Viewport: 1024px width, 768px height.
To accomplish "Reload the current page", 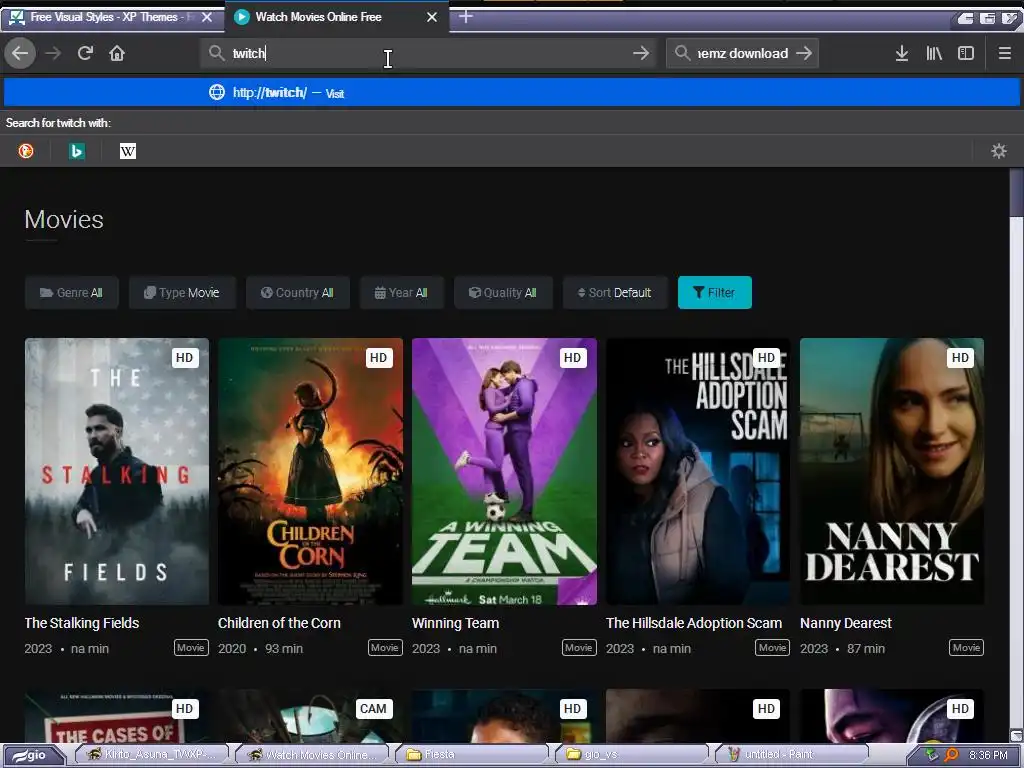I will click(85, 53).
